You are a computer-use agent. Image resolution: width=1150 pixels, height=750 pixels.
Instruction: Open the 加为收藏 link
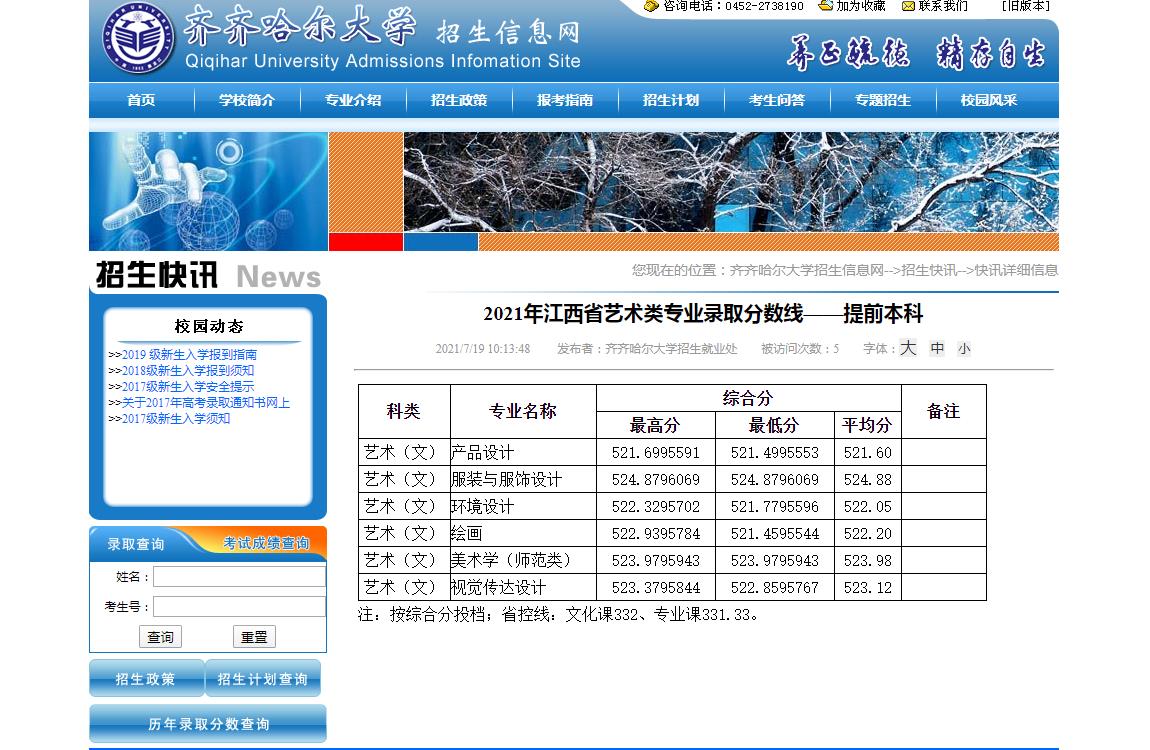(x=860, y=6)
